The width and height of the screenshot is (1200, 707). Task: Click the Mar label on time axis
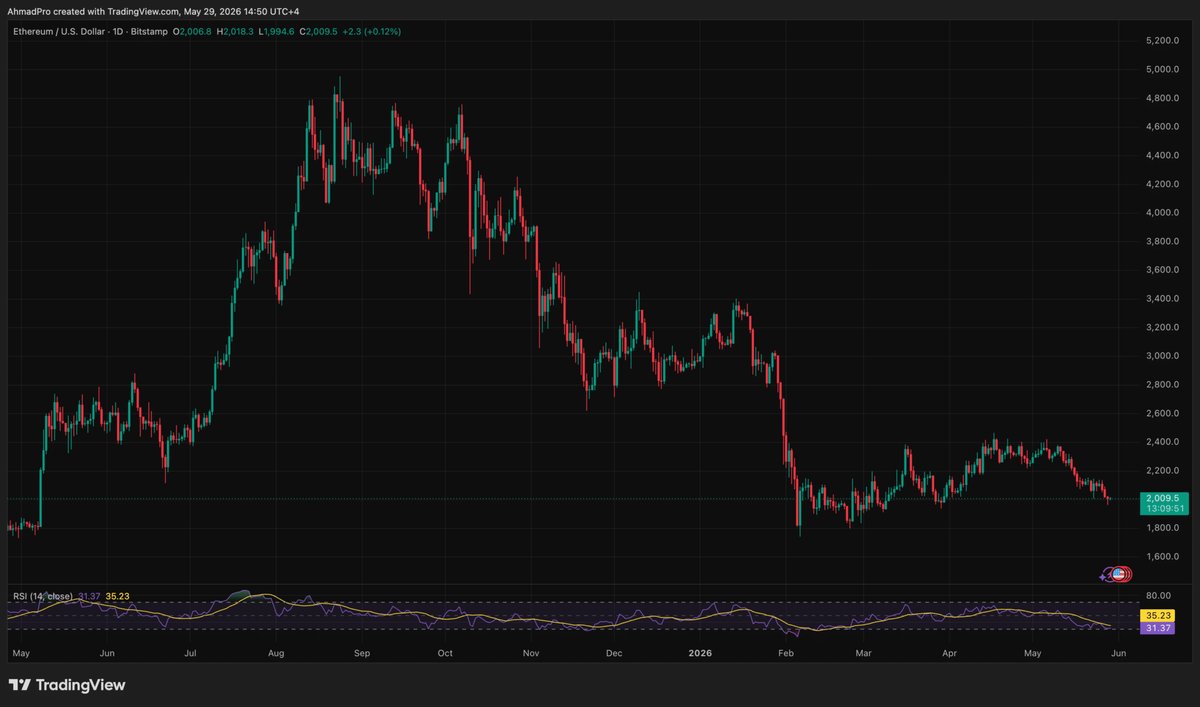[865, 653]
